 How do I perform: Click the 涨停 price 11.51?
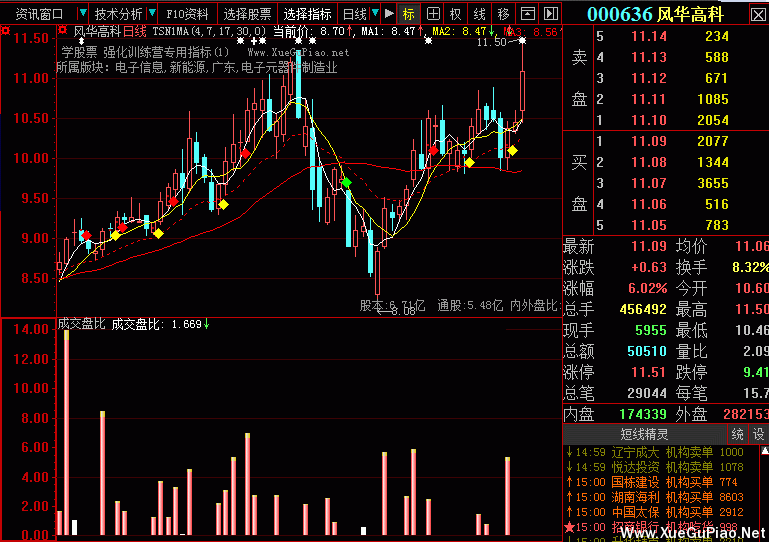(x=649, y=372)
